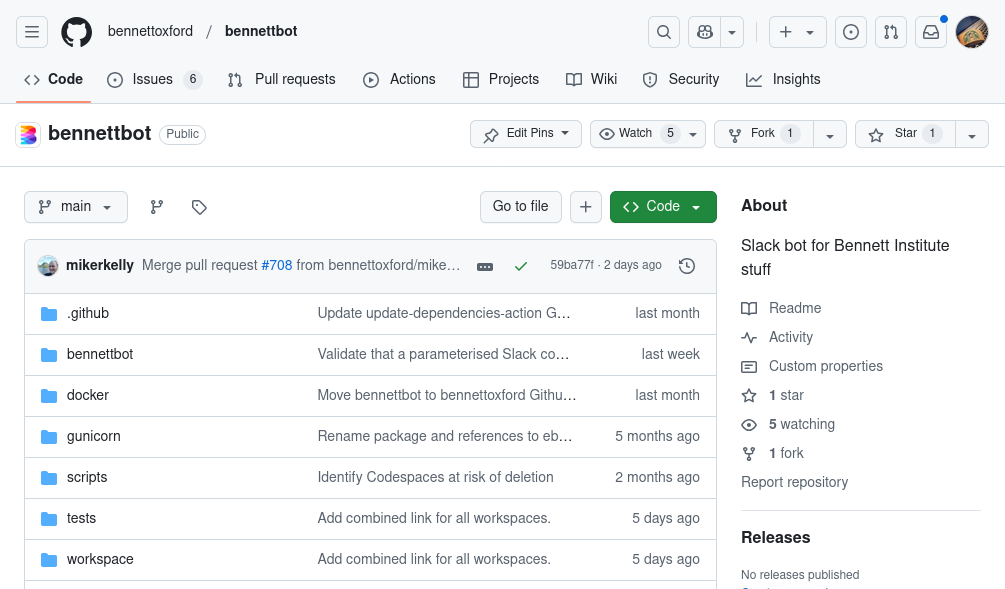Viewport: 1005px width, 589px height.
Task: Click mikerkelly author avatar
Action: pyautogui.click(x=48, y=265)
